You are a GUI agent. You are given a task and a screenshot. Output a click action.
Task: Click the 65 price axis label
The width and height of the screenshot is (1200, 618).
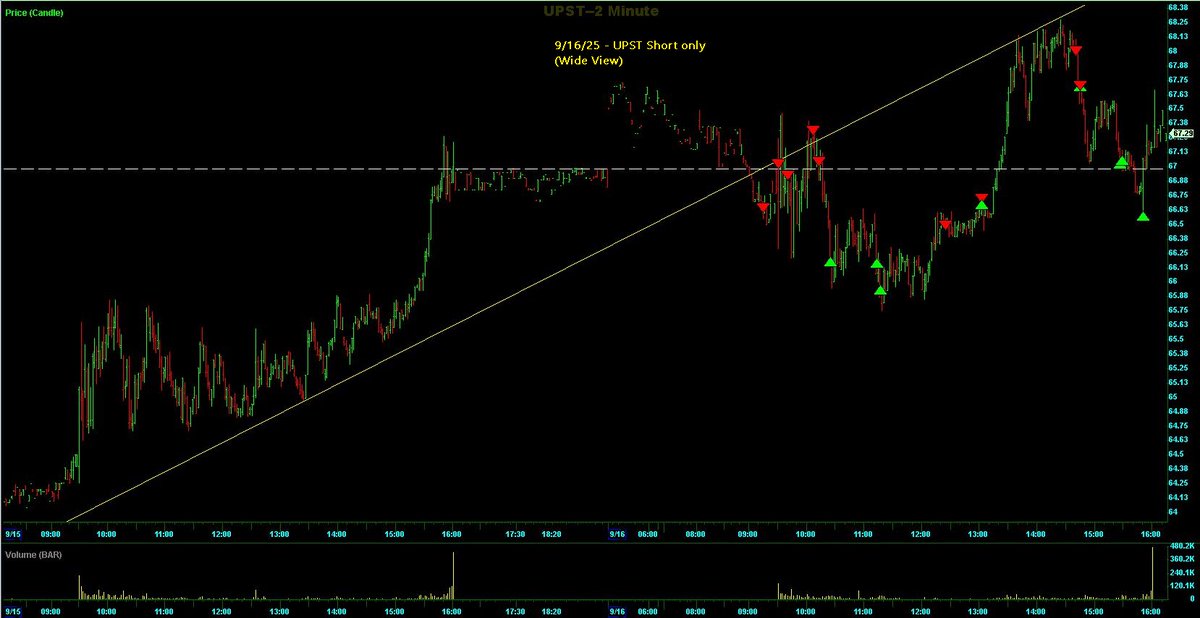(1171, 397)
